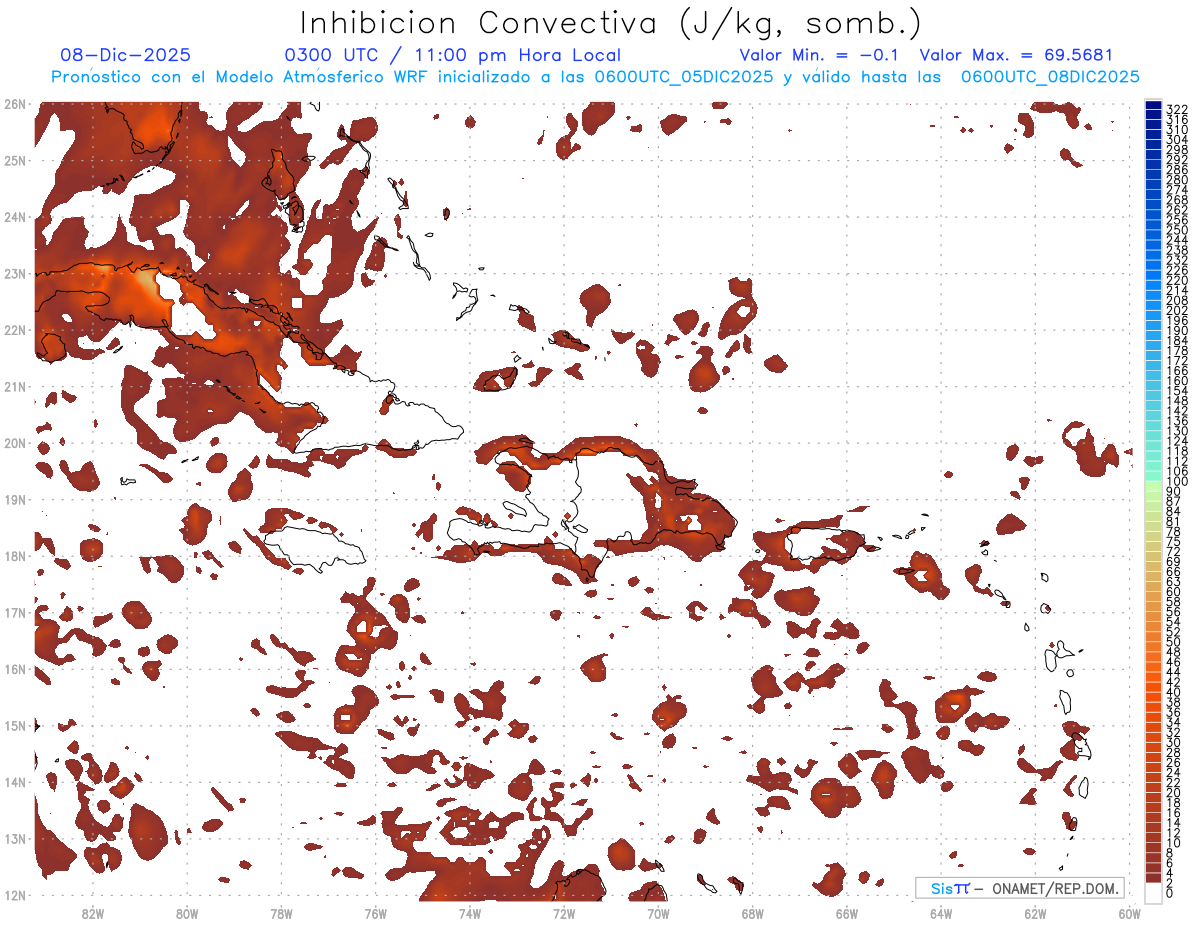
Task: Click the '68W' longitude label
Action: click(752, 913)
